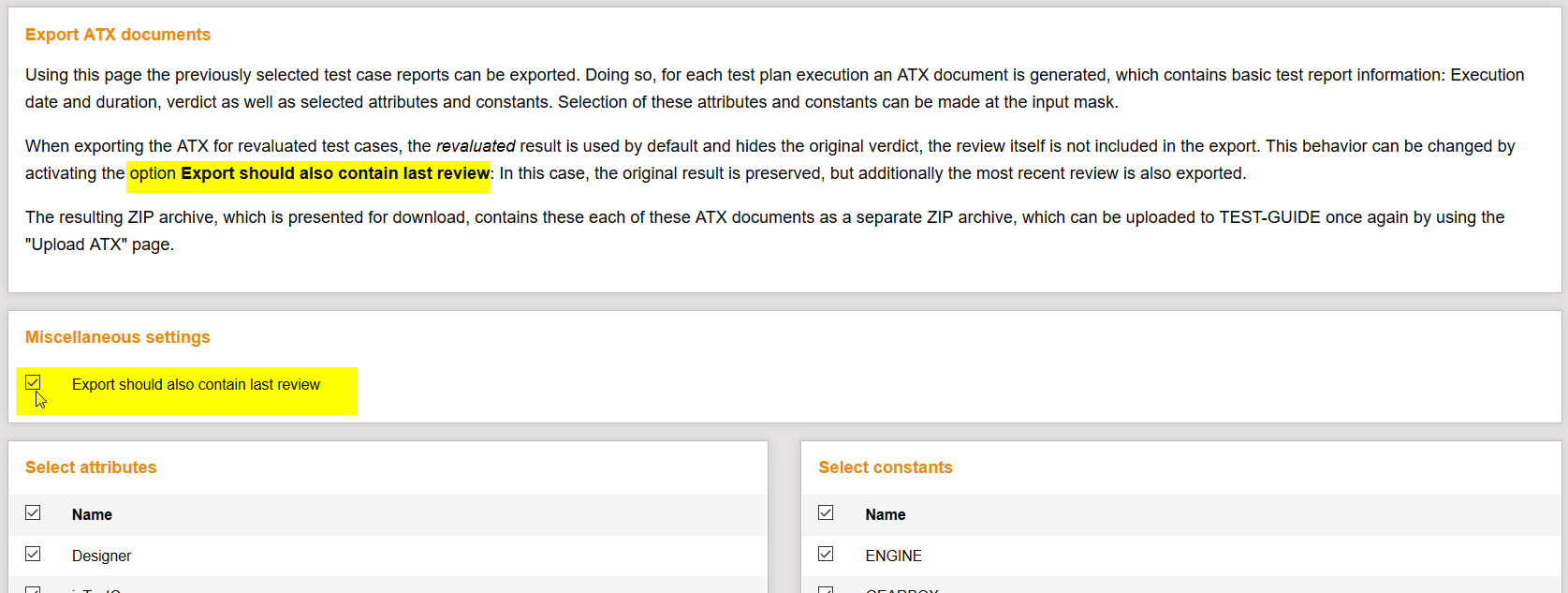Toggle the select-all checkbox above constant names
Screen dimensions: 1568x593
tap(826, 512)
